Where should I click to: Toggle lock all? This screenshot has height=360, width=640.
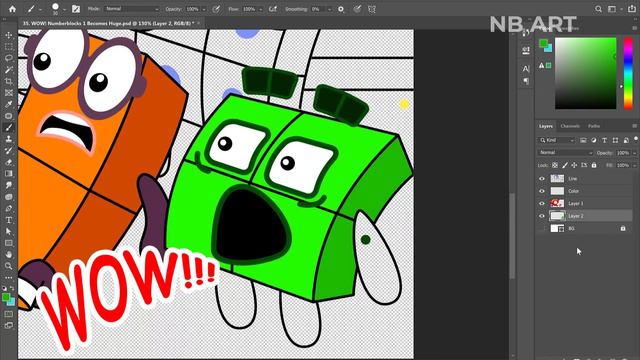594,165
